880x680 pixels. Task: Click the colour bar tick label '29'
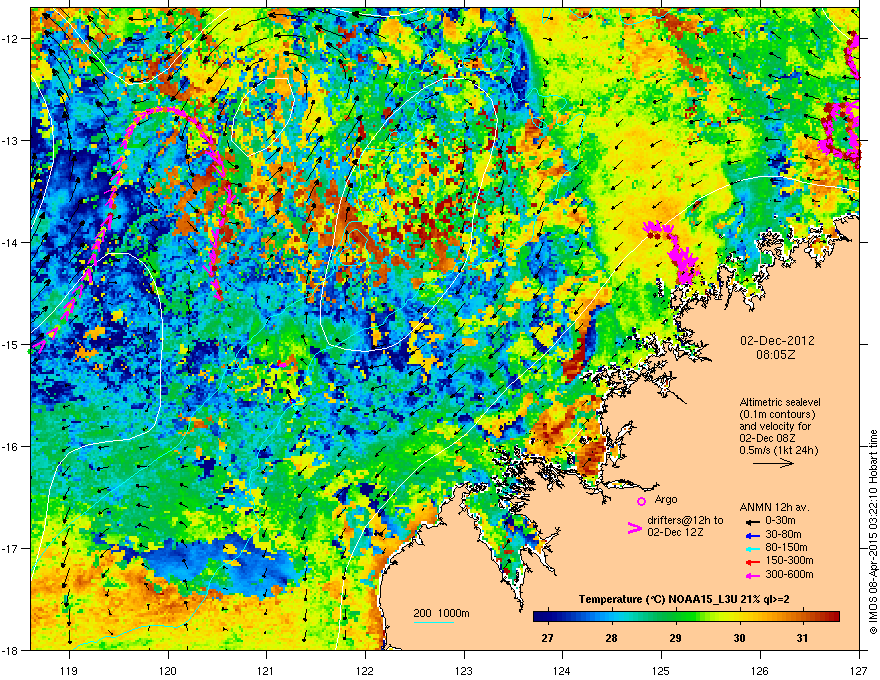[675, 638]
